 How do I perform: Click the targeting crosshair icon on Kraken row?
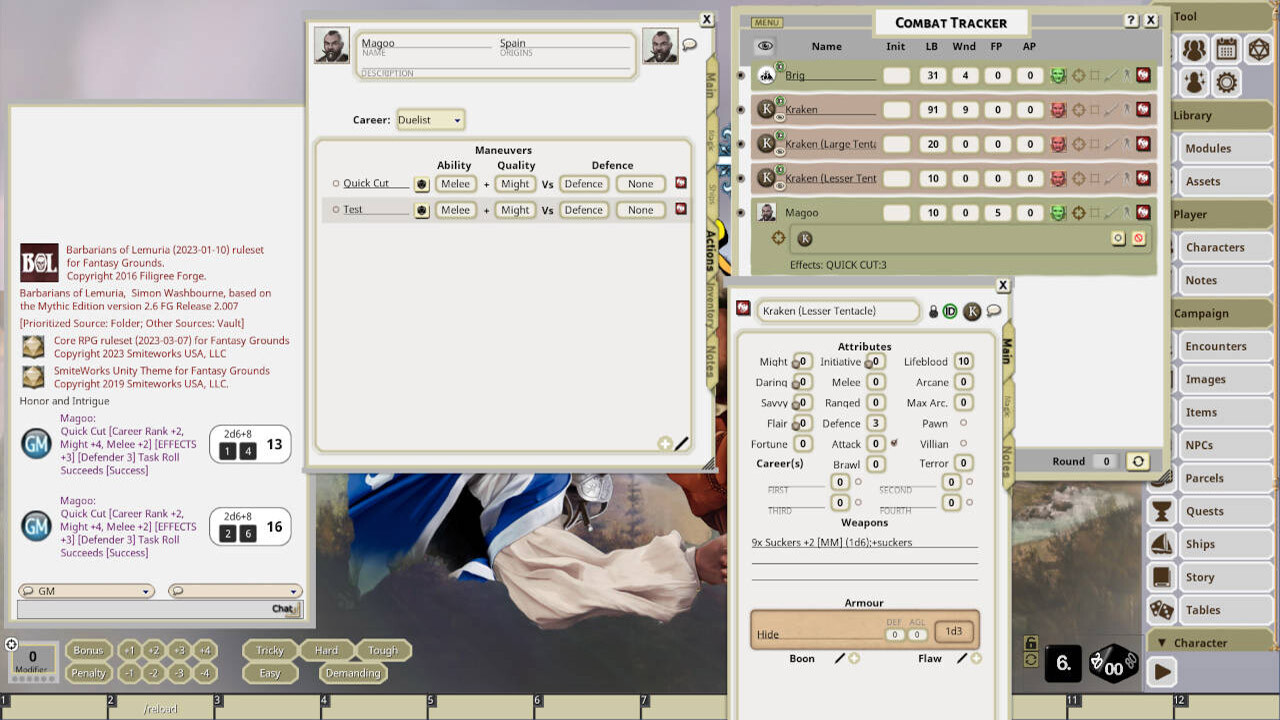coord(1078,109)
